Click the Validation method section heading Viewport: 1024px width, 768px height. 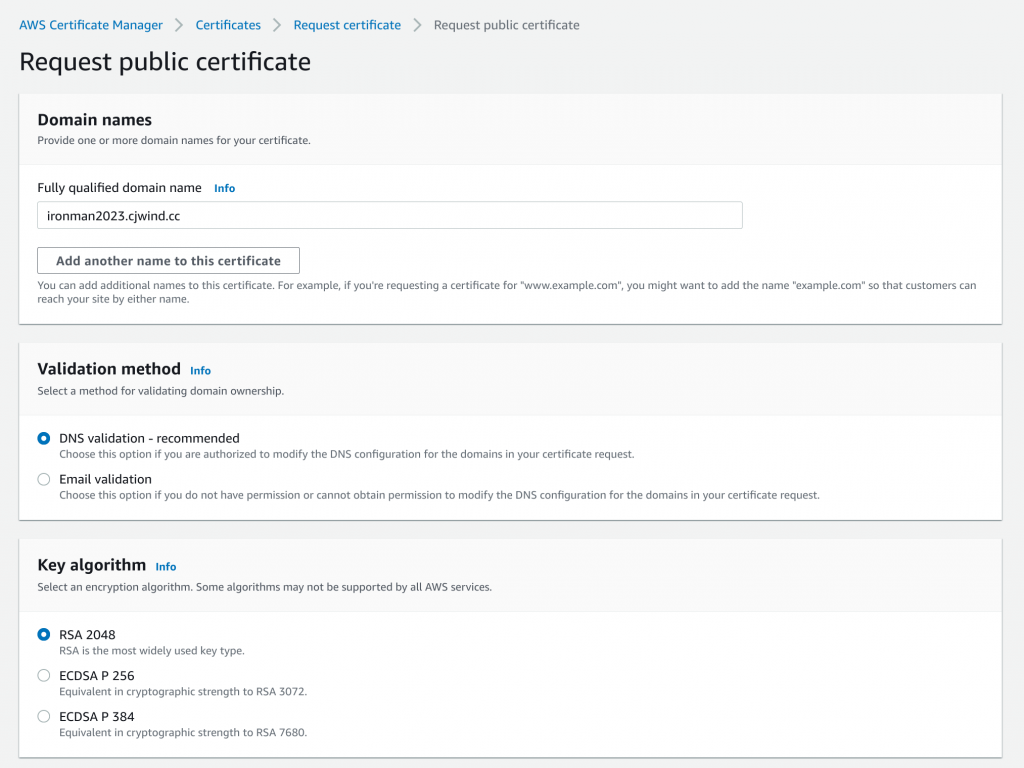pos(109,369)
